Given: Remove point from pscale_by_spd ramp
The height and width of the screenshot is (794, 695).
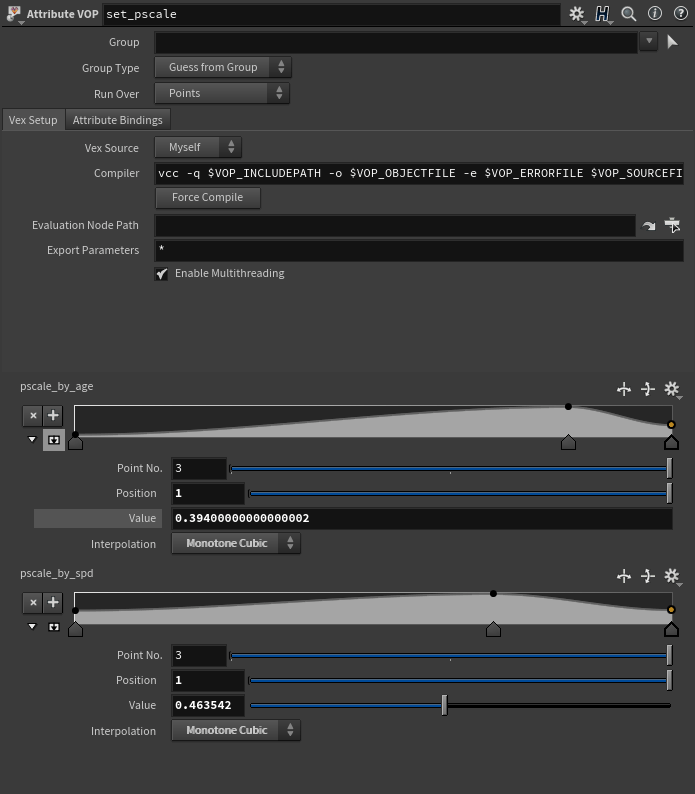Looking at the screenshot, I should coord(33,603).
